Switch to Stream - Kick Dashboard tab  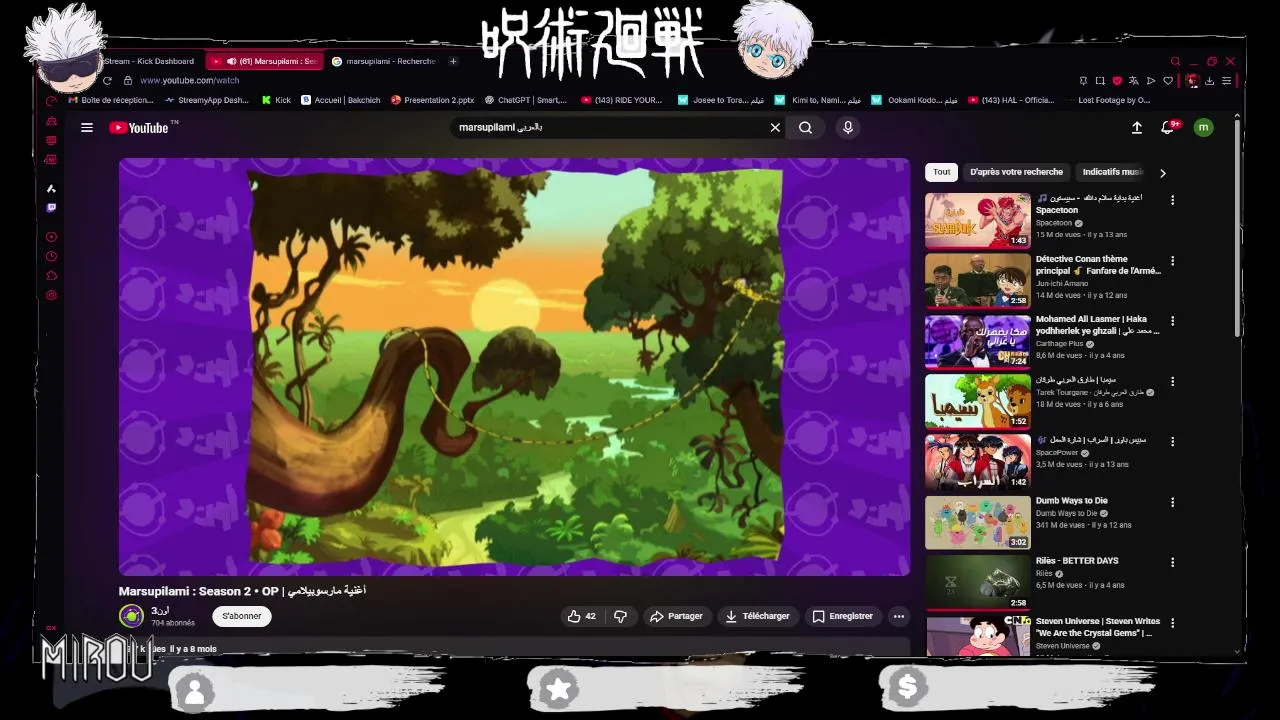[149, 61]
